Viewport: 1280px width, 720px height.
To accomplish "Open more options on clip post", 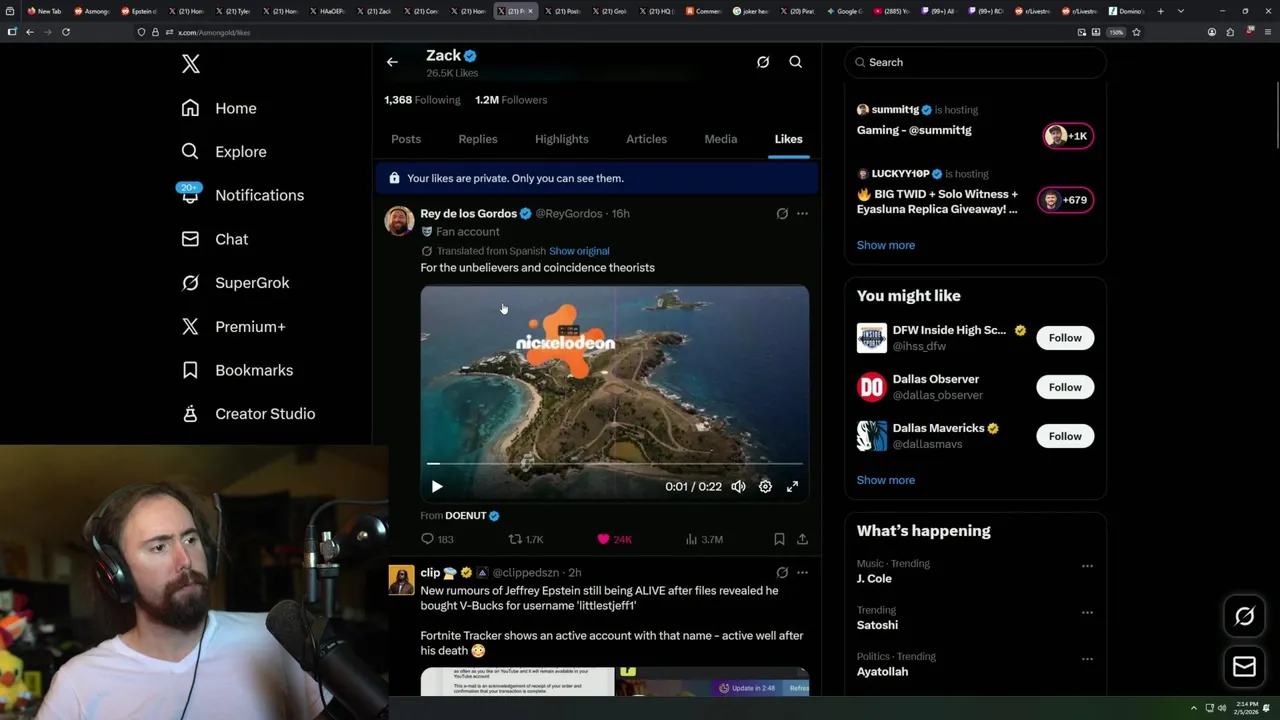I will tap(802, 572).
